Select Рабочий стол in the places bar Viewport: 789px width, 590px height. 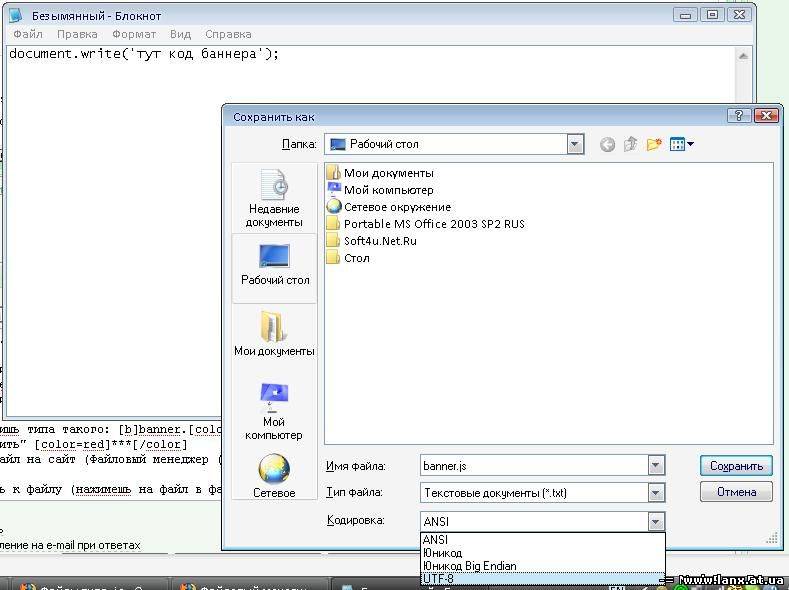coord(274,266)
